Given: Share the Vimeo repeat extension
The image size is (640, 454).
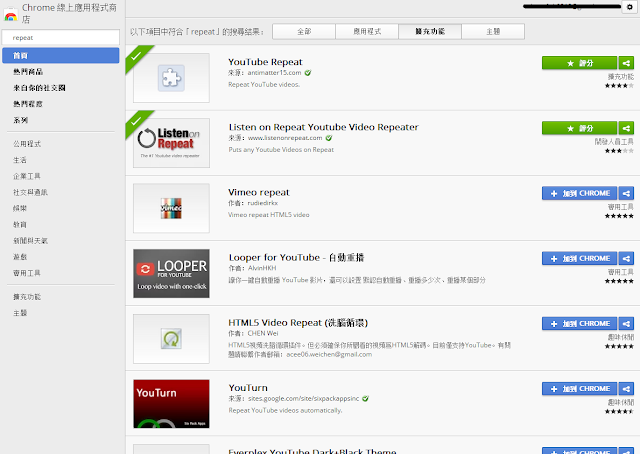Looking at the screenshot, I should (x=626, y=193).
